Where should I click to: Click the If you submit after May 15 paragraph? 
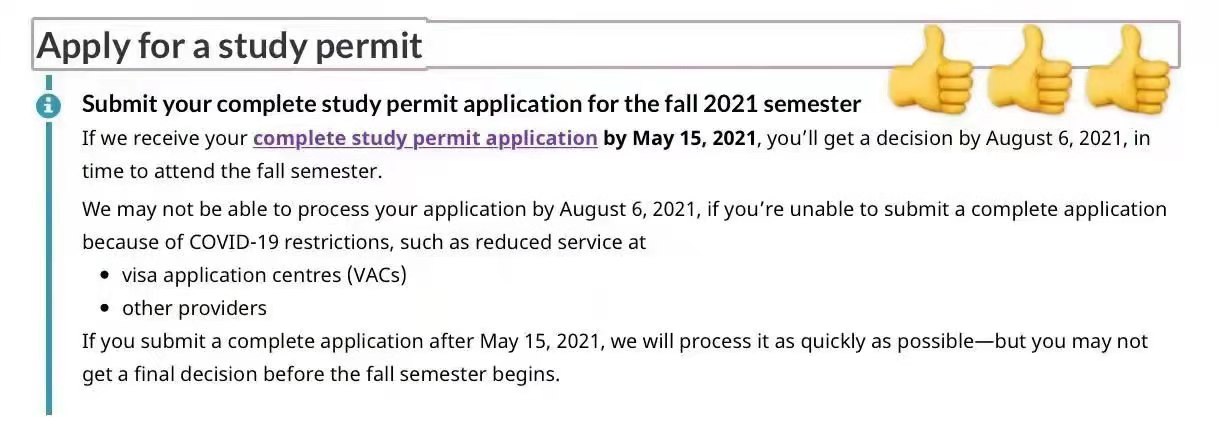tap(614, 358)
